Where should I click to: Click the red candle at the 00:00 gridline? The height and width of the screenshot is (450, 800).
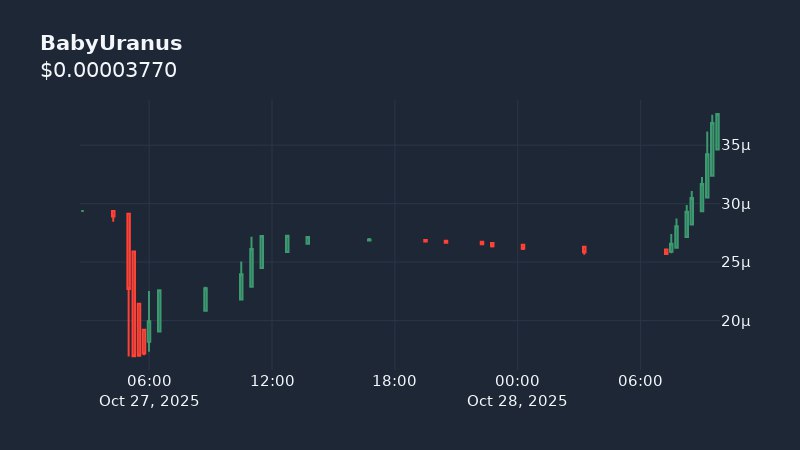(523, 247)
